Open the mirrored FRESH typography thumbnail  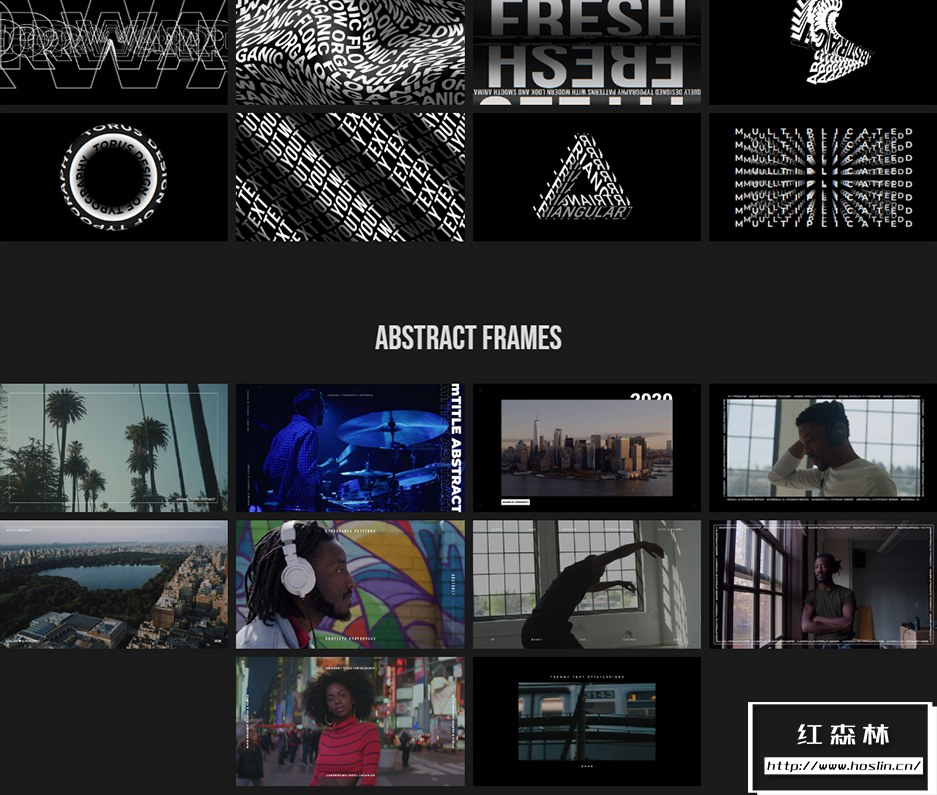point(587,52)
